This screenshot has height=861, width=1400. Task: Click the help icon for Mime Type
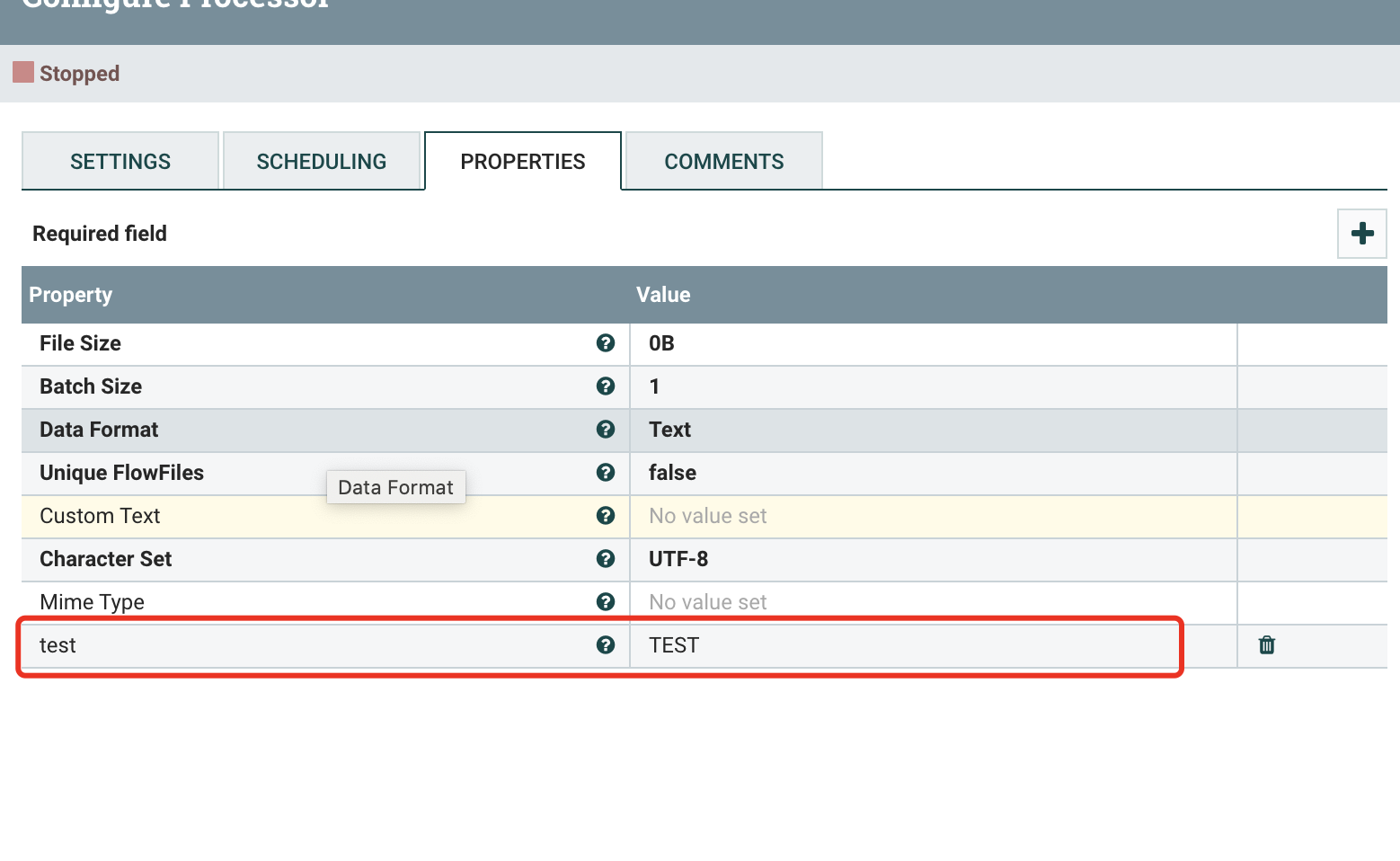point(606,602)
